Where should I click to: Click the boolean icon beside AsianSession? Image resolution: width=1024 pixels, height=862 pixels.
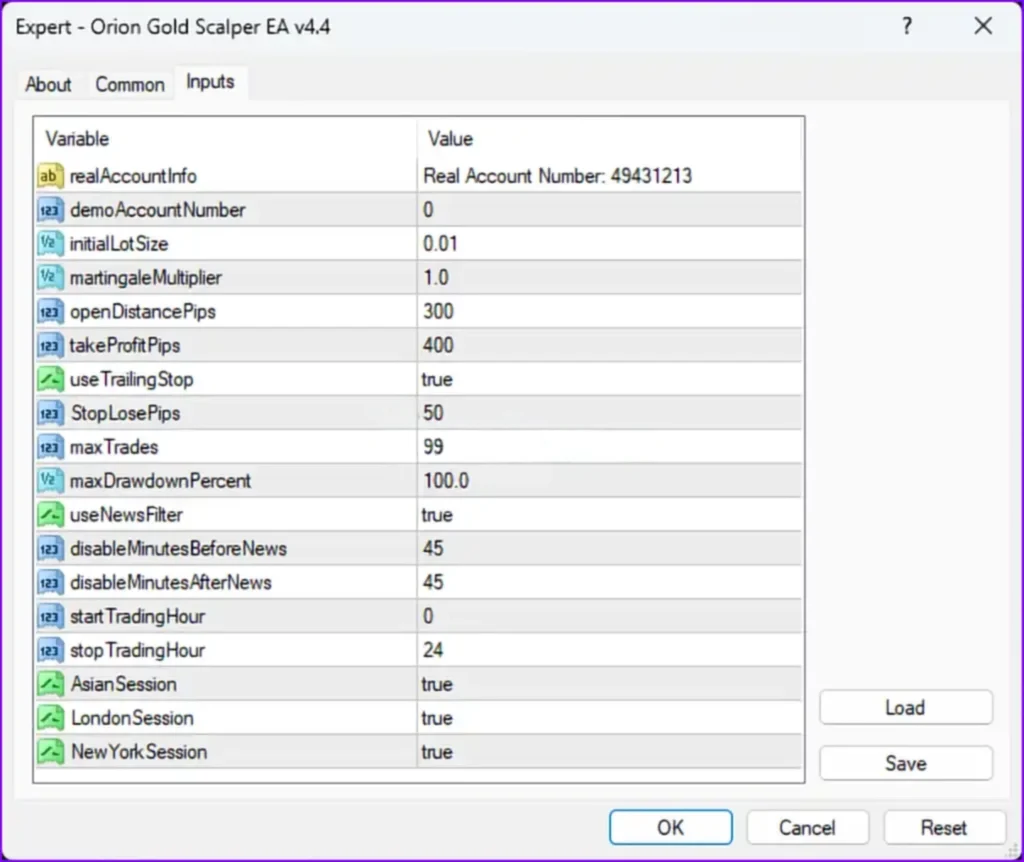pos(49,684)
